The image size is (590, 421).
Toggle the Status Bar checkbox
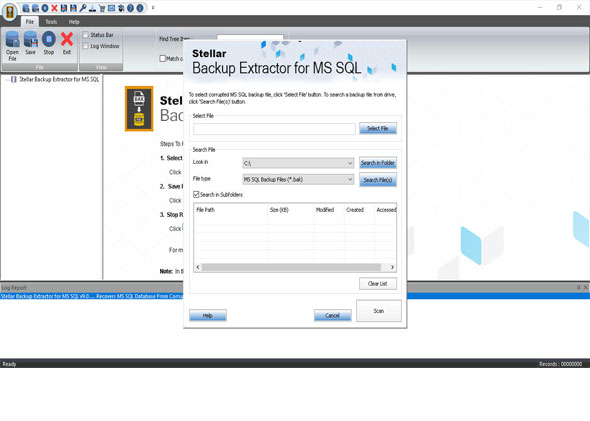(x=85, y=35)
